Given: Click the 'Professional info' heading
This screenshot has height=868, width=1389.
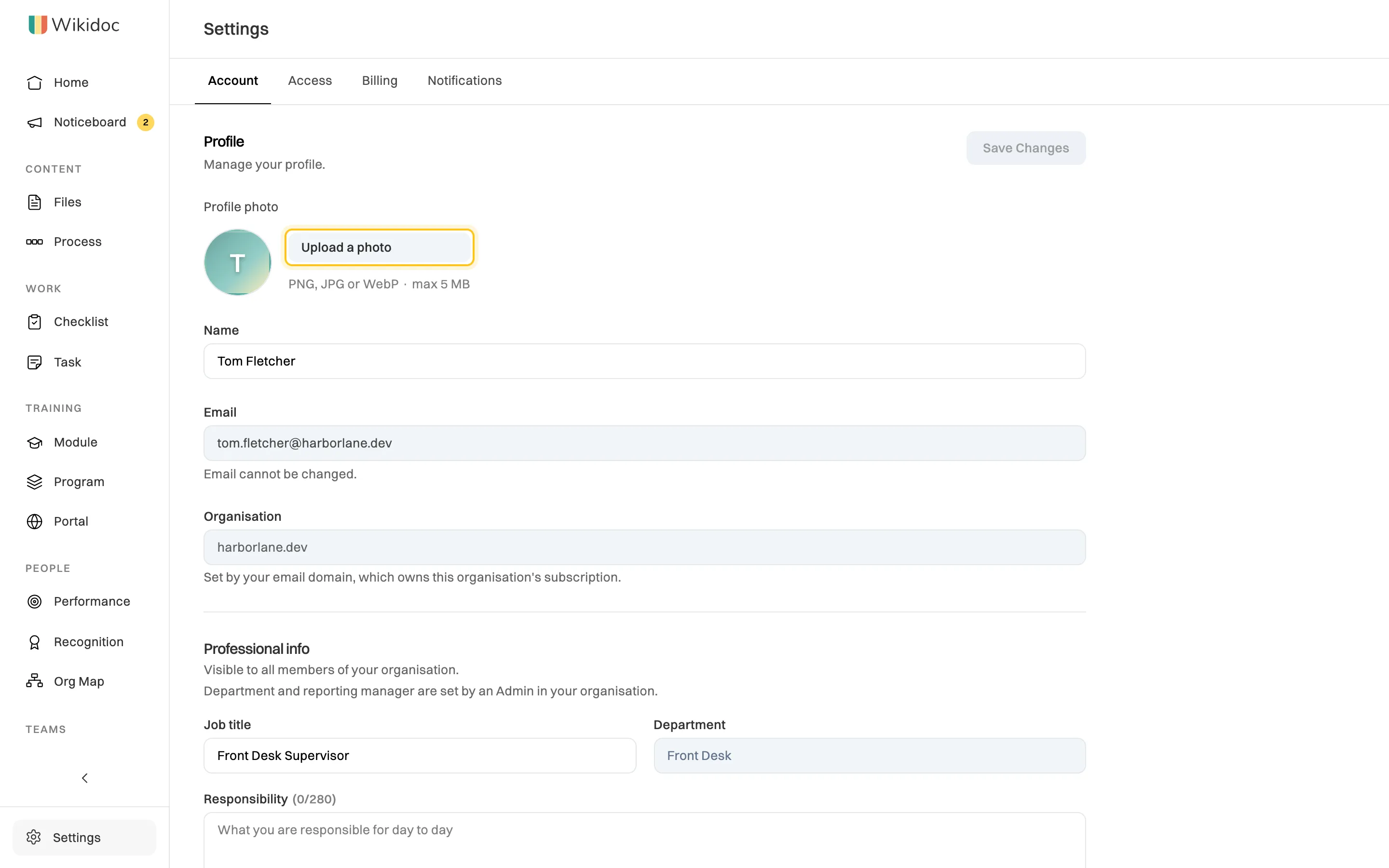Looking at the screenshot, I should (x=257, y=649).
